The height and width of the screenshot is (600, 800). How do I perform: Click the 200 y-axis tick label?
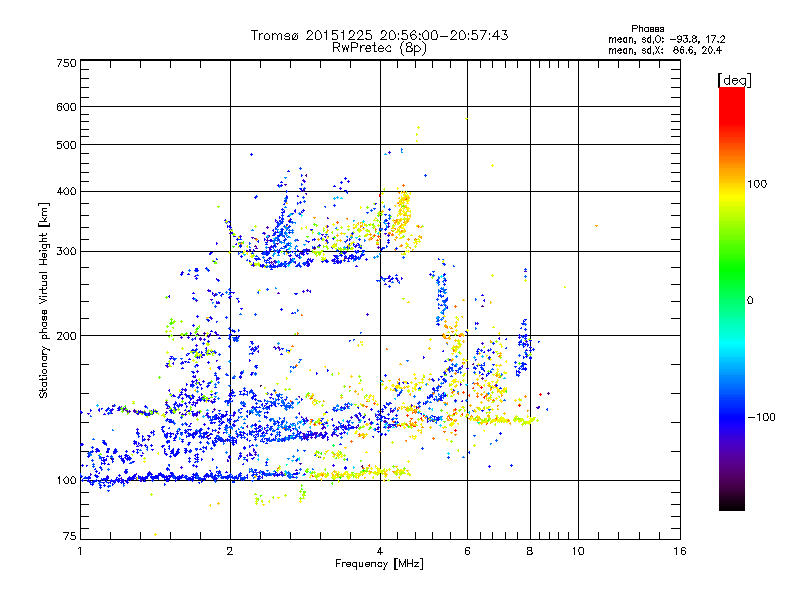click(66, 336)
